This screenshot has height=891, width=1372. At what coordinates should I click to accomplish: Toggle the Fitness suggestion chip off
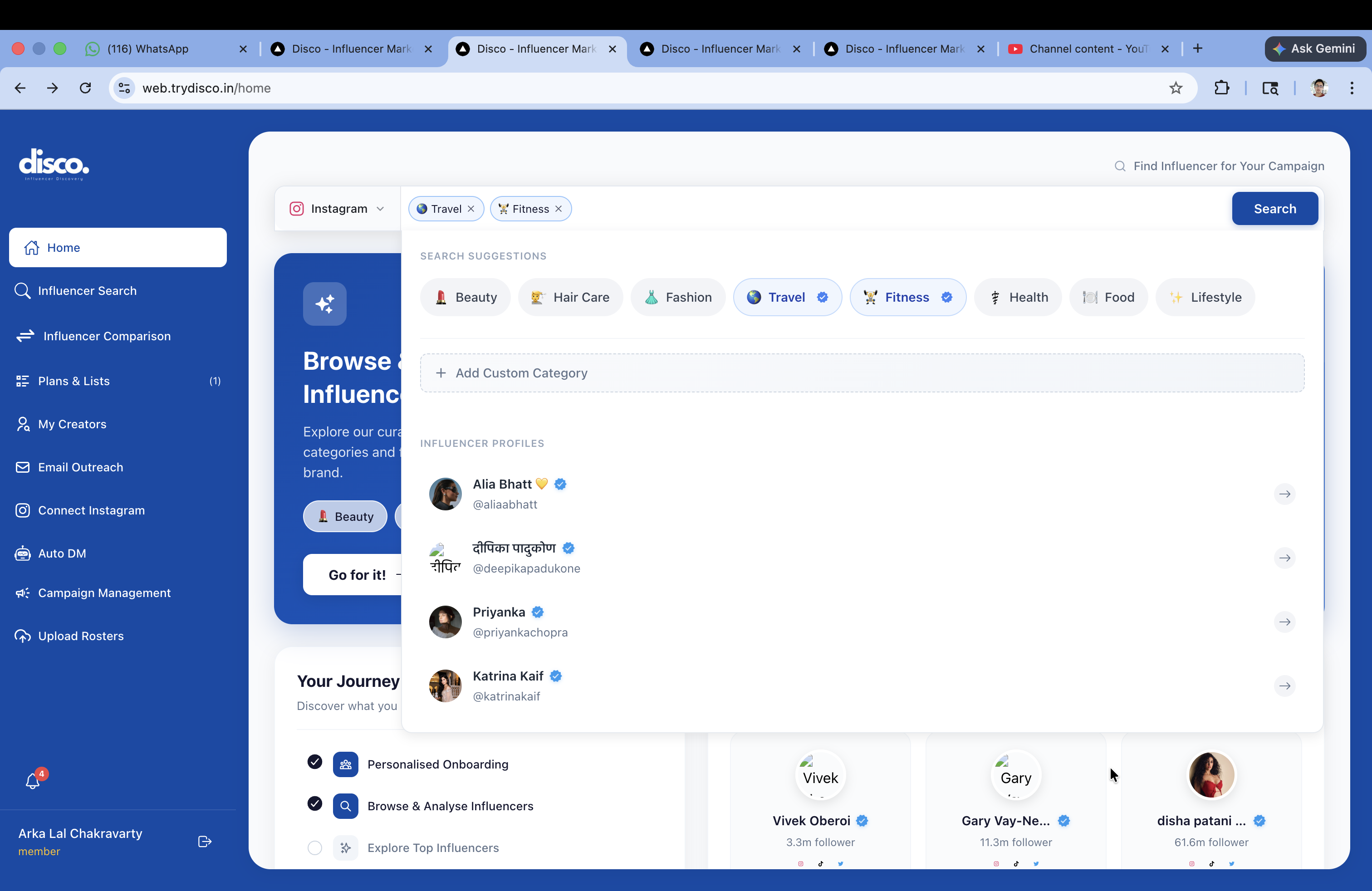click(x=907, y=298)
